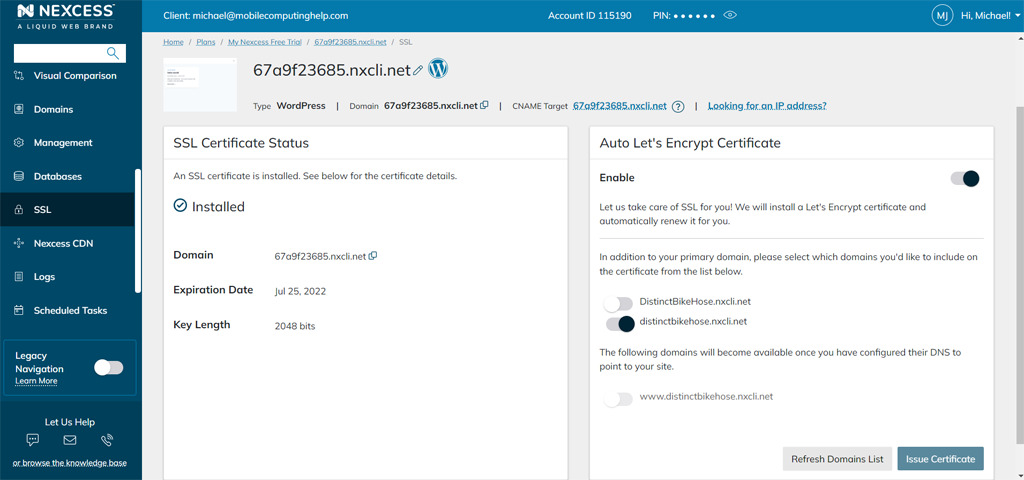Click the site preview thumbnail

coord(200,85)
